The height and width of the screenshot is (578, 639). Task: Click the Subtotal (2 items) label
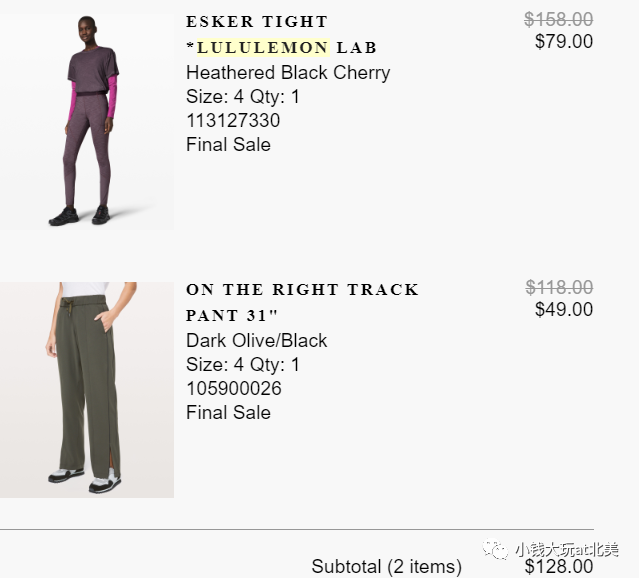[387, 567]
